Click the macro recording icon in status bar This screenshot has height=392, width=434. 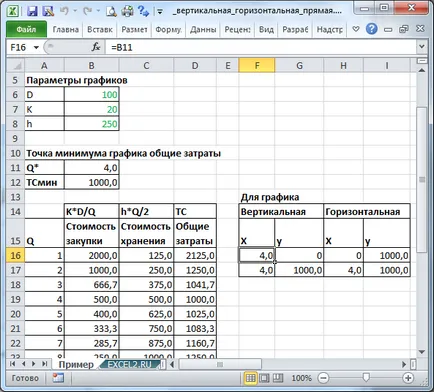pos(58,378)
